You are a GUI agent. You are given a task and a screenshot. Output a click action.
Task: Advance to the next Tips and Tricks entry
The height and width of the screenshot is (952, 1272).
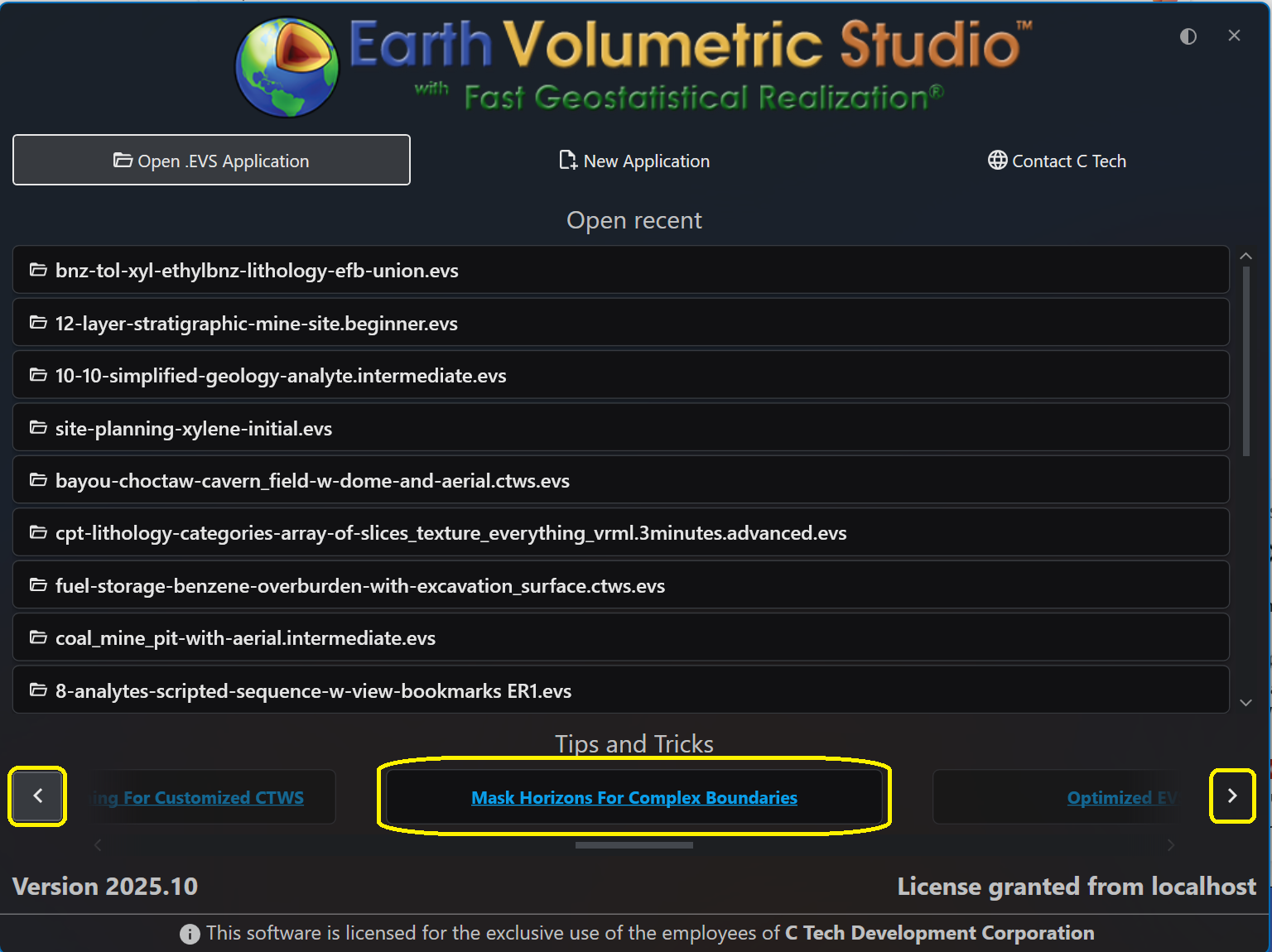coord(1232,796)
